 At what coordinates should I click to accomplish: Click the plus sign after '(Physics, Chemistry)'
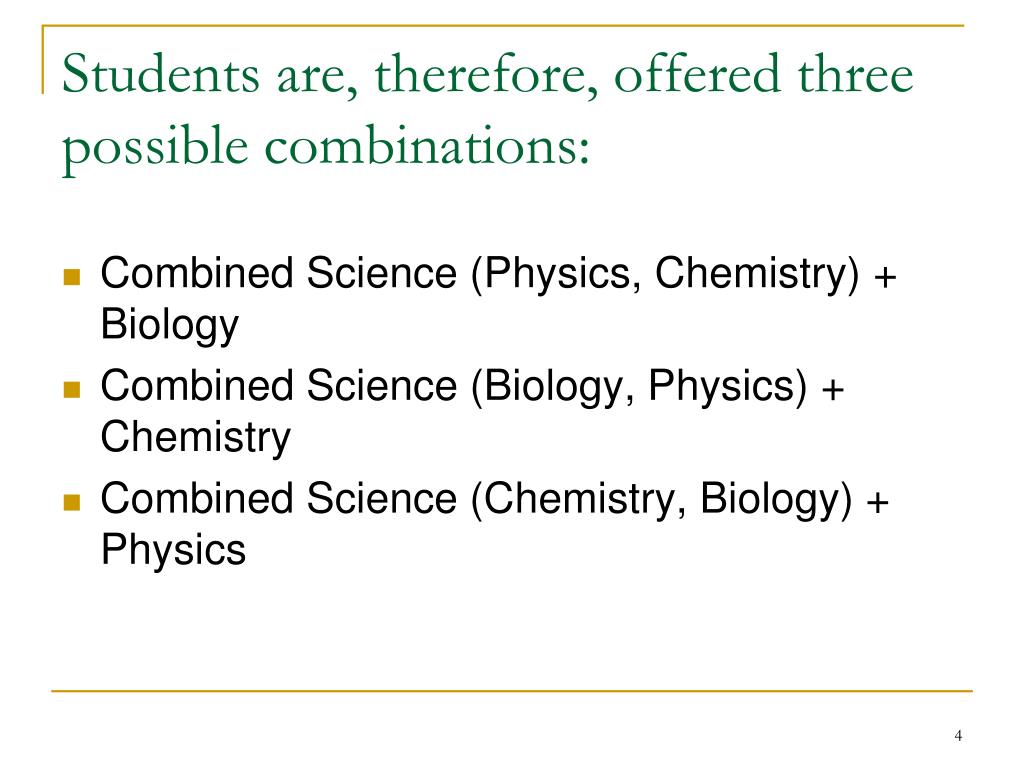point(886,278)
